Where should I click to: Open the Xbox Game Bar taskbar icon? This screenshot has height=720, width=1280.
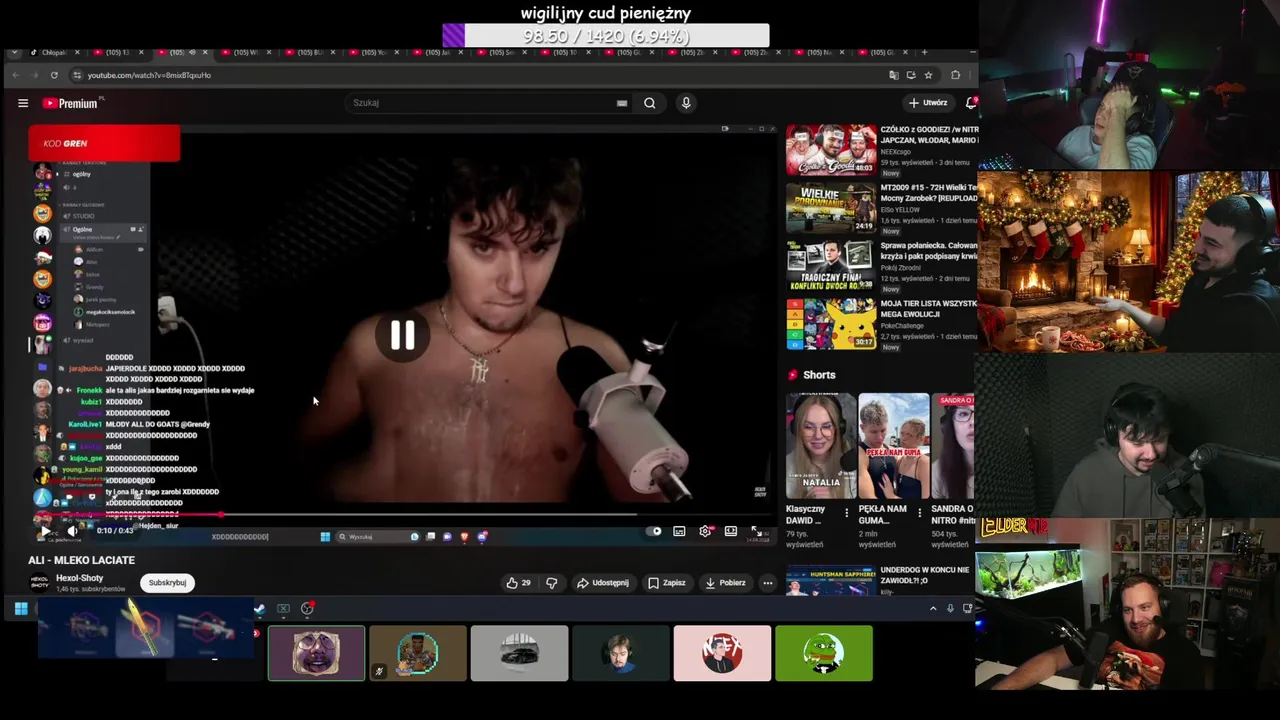(x=283, y=608)
